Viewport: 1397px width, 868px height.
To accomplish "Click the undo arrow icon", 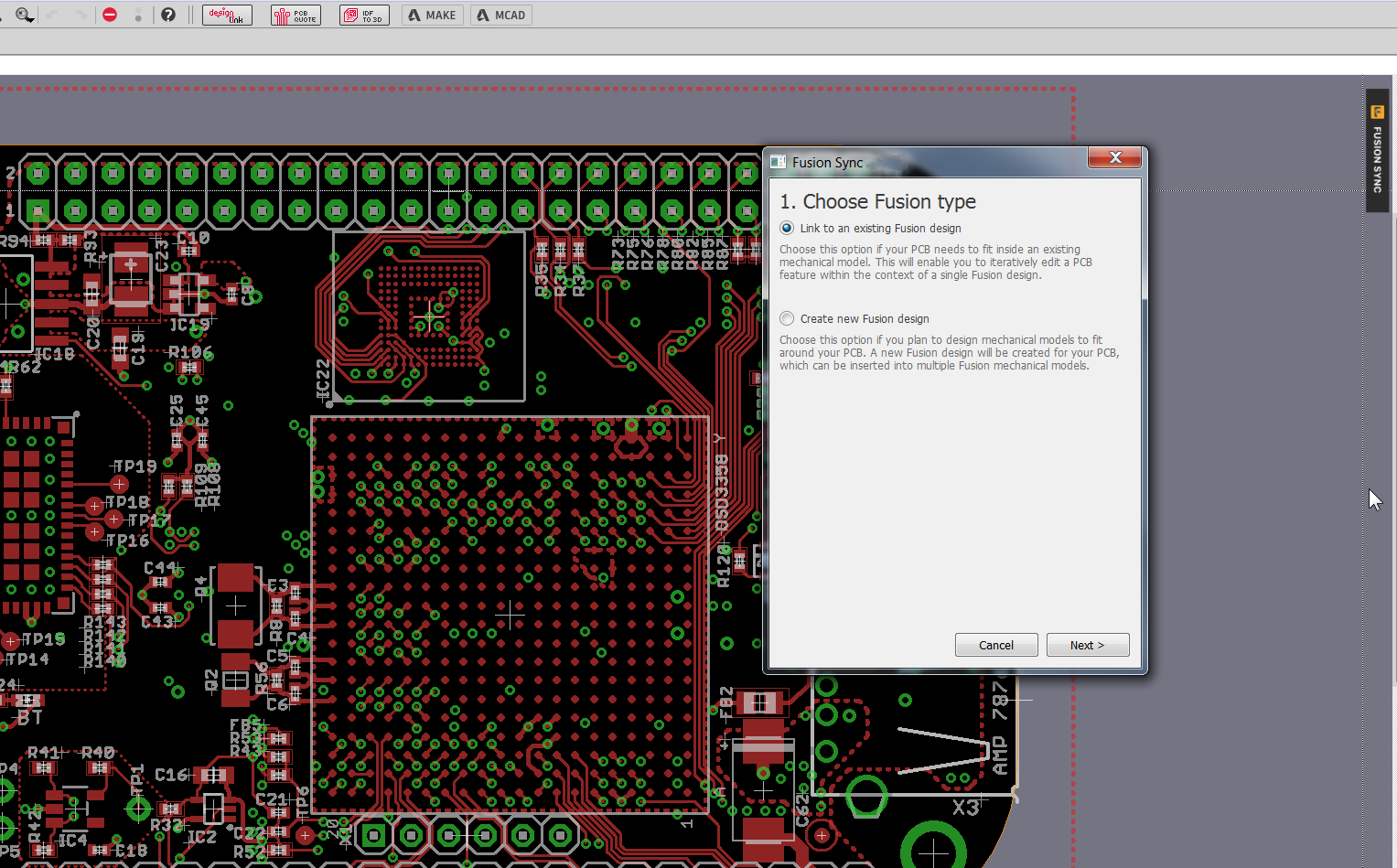I will point(52,16).
